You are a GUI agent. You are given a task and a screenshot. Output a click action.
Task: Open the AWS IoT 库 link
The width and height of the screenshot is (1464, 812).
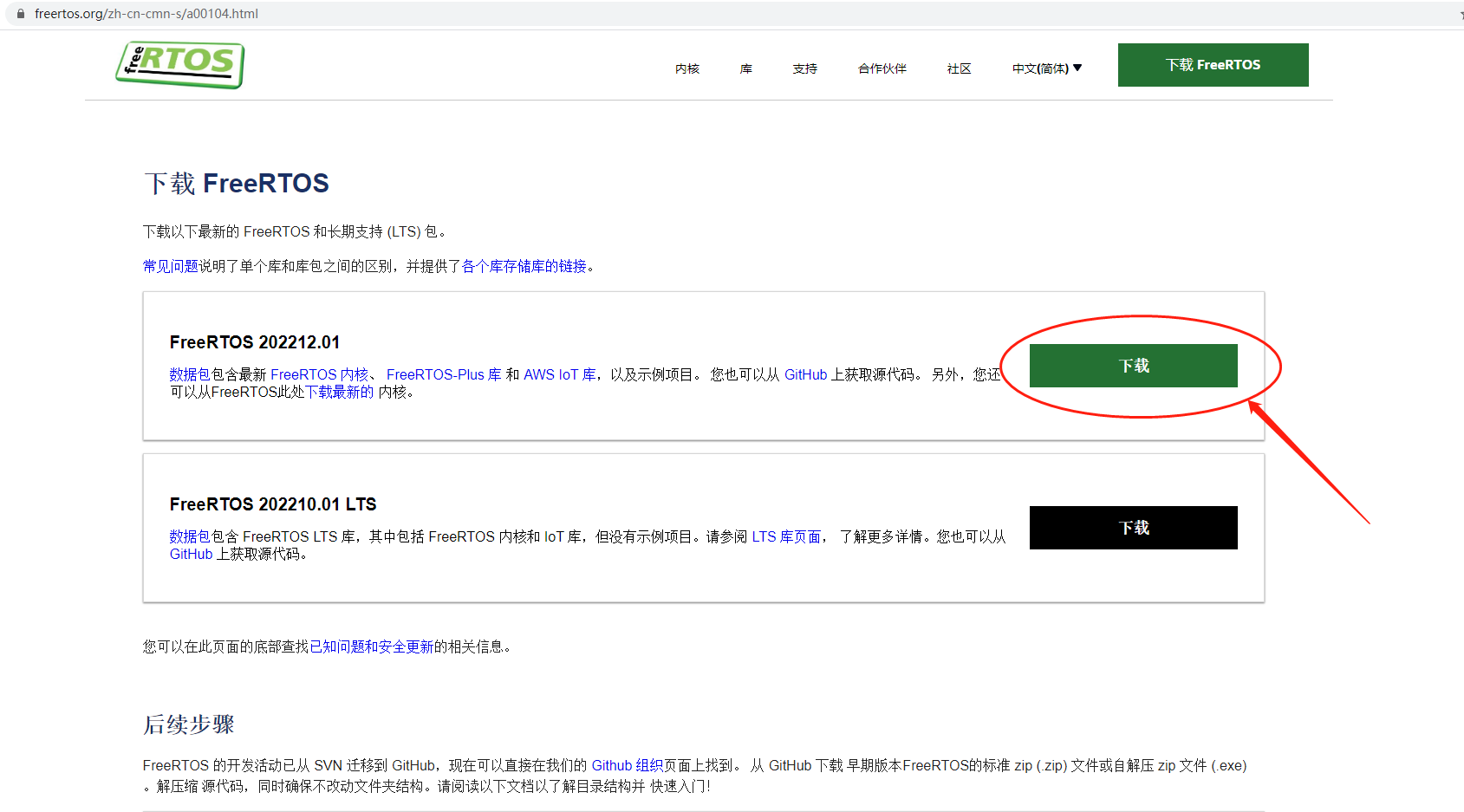[560, 374]
